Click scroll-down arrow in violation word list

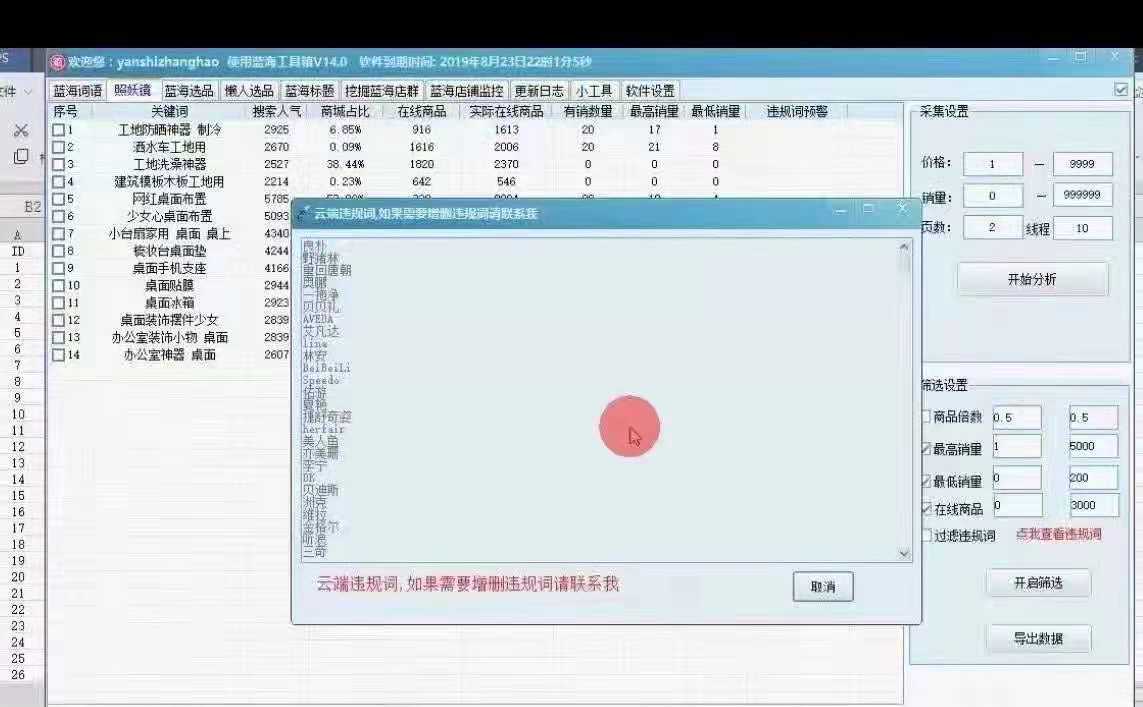pyautogui.click(x=904, y=553)
